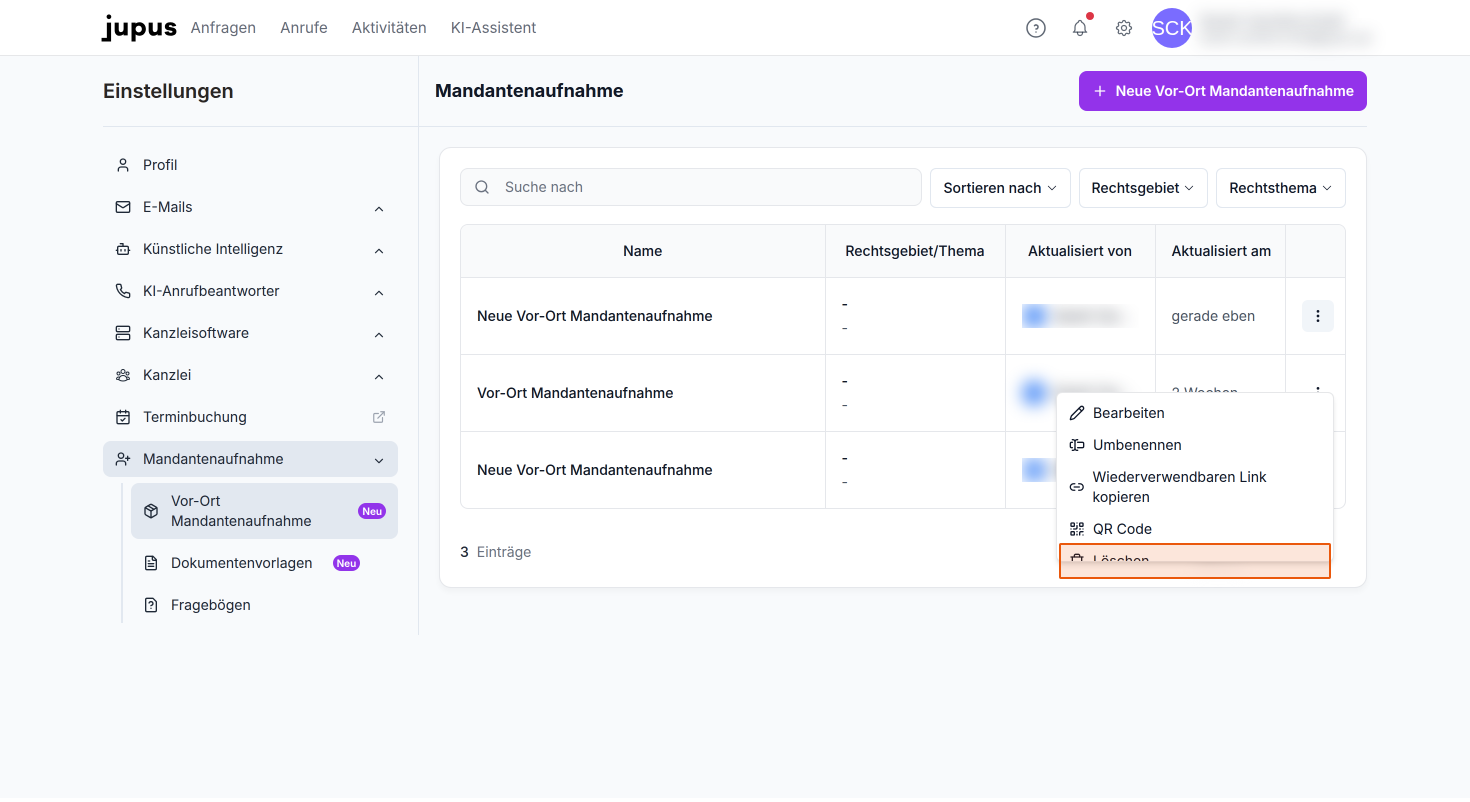
Task: Click the Vor-Ort Mandantenaufnahme table row name
Action: click(x=575, y=393)
